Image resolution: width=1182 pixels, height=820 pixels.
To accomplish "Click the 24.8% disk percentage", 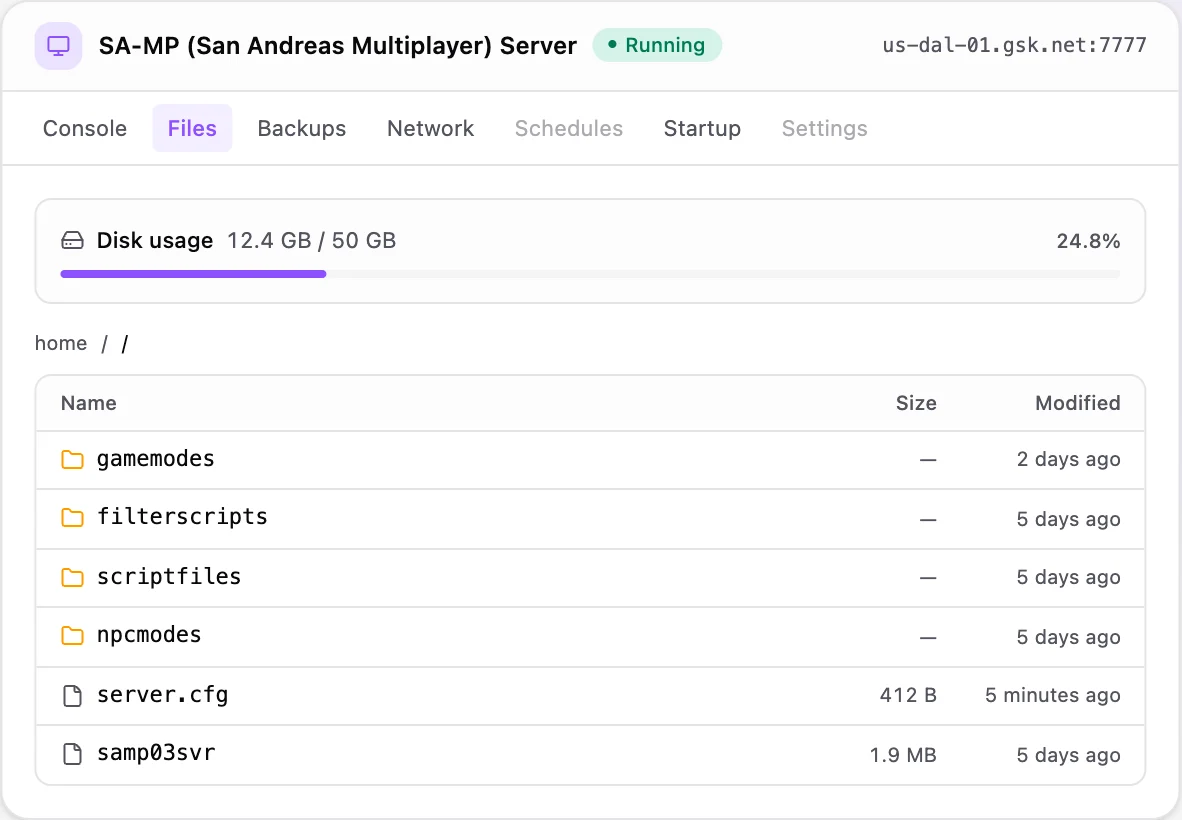I will tap(1088, 241).
